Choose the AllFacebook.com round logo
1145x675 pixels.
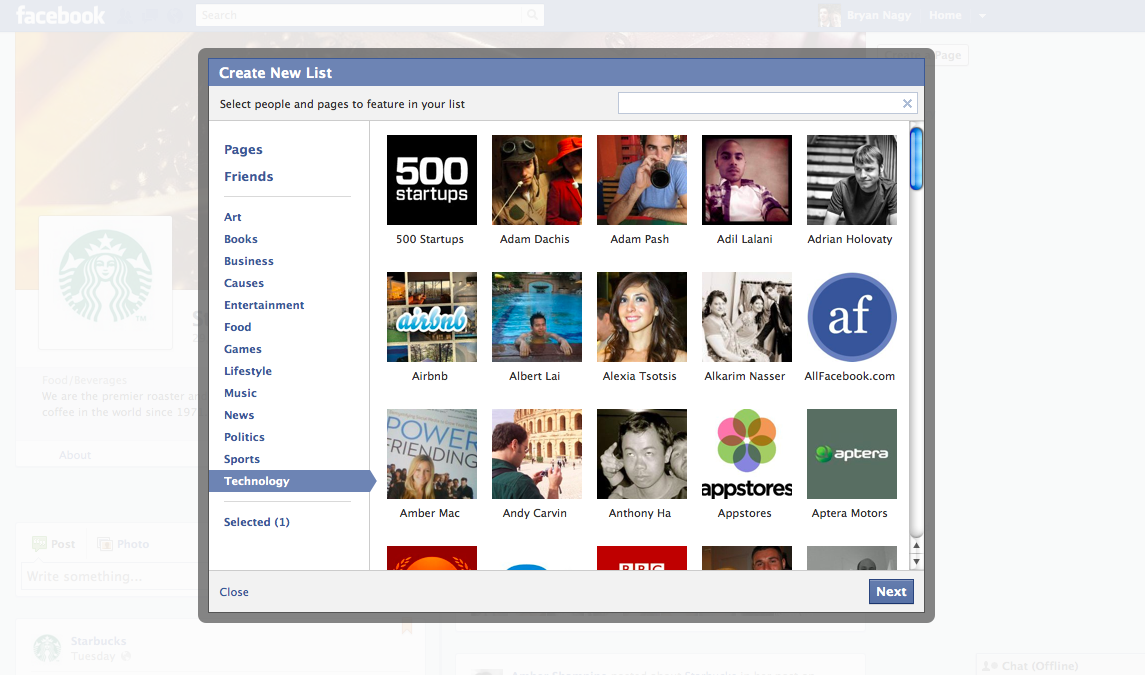point(851,317)
